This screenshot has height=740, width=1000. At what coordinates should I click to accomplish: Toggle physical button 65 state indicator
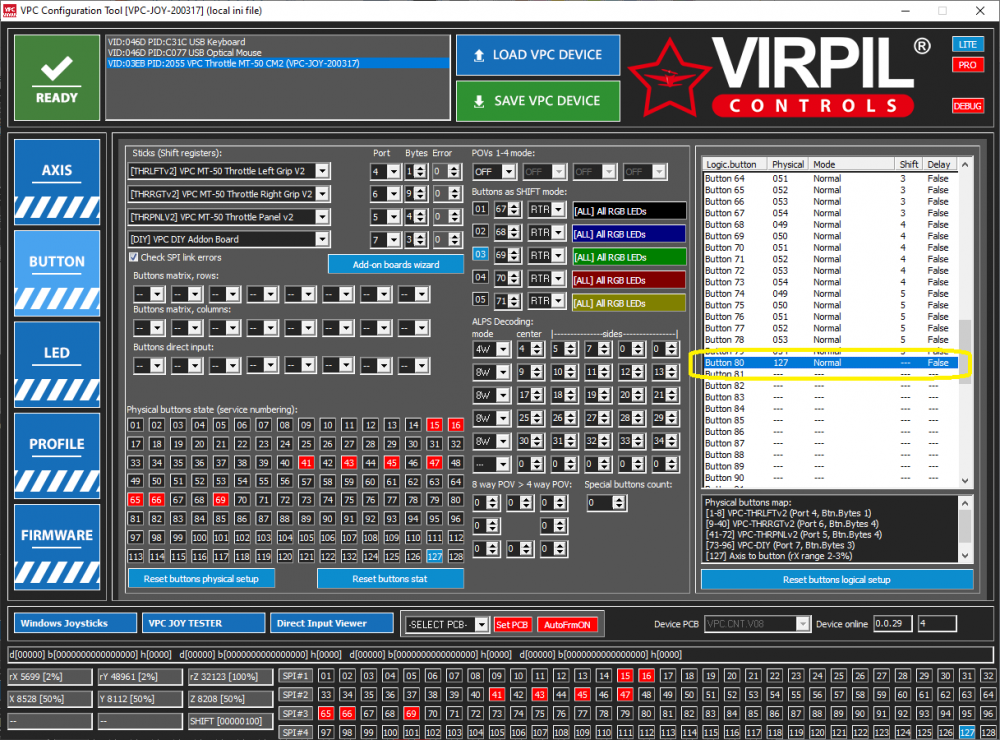click(x=135, y=500)
